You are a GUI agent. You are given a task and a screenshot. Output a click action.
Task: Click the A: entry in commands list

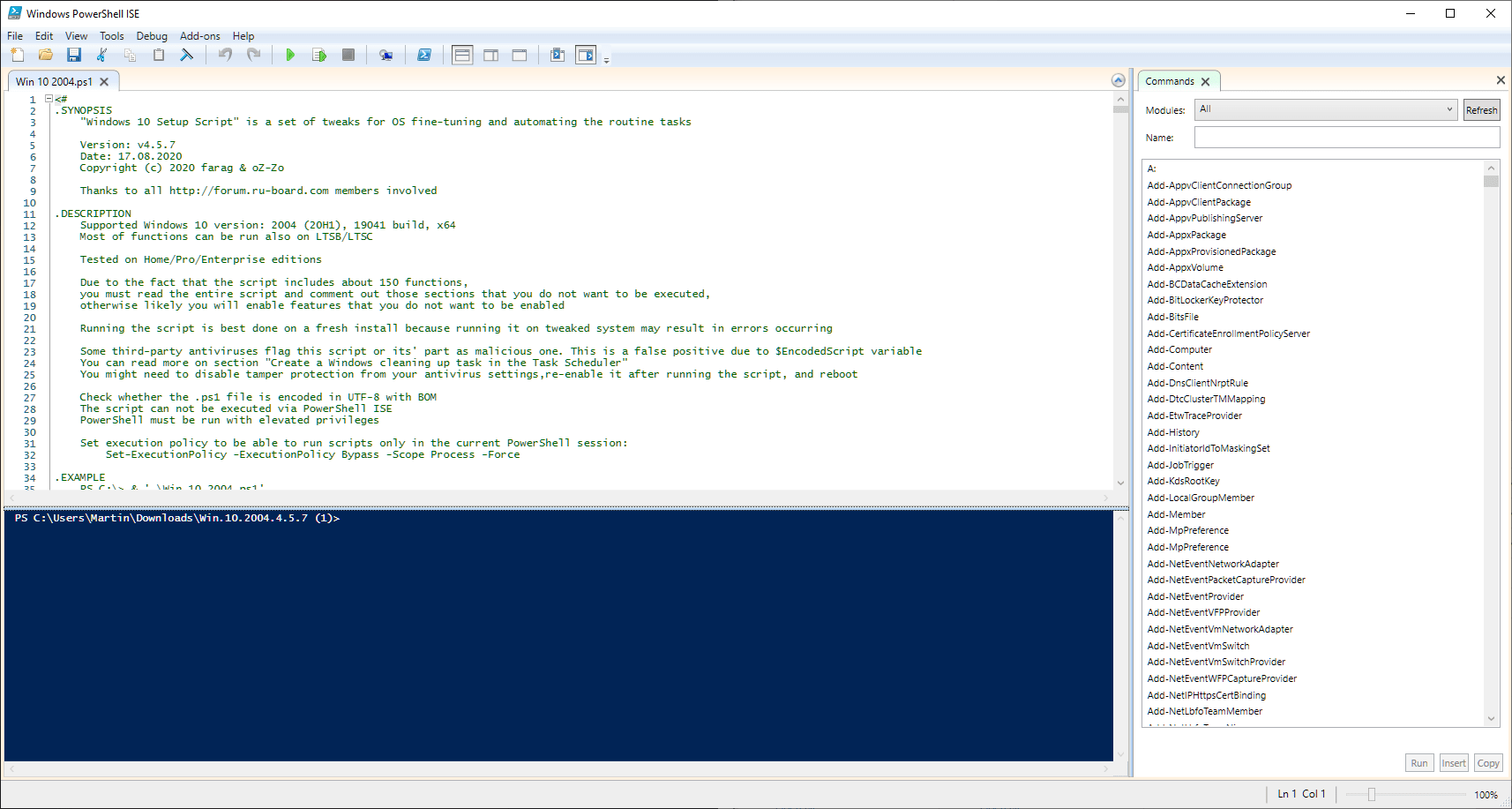coord(1151,169)
